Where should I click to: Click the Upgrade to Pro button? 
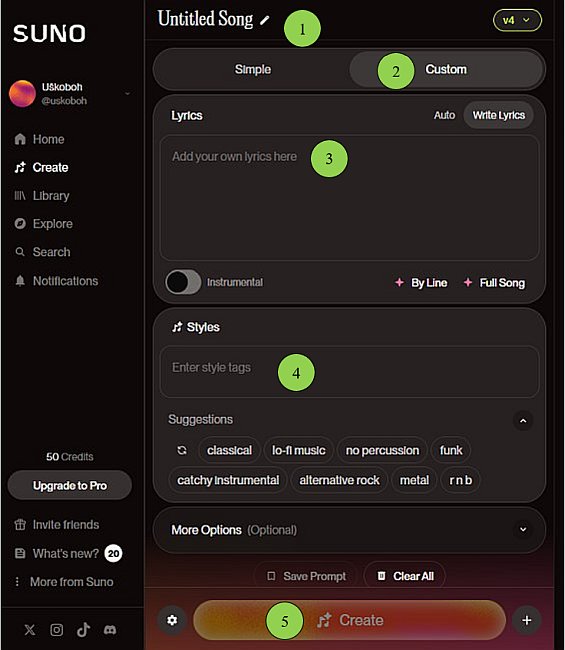click(x=70, y=485)
